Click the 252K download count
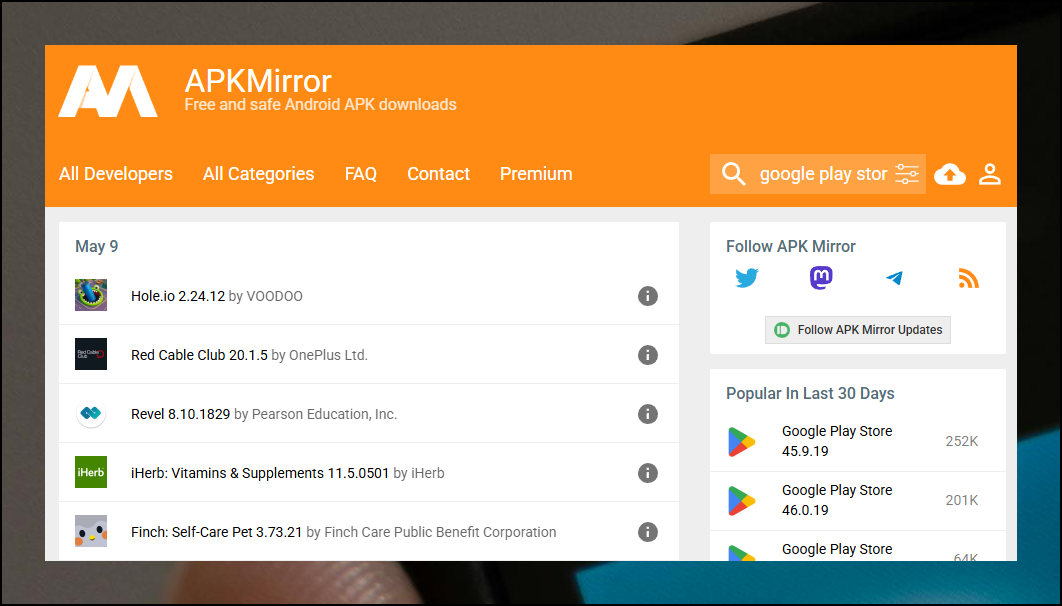 (962, 441)
